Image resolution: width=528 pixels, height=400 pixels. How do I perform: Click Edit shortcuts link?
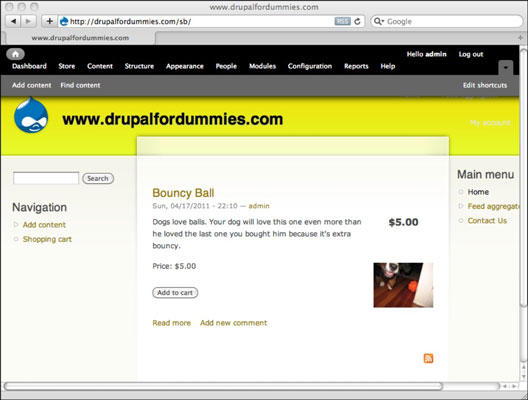point(485,85)
